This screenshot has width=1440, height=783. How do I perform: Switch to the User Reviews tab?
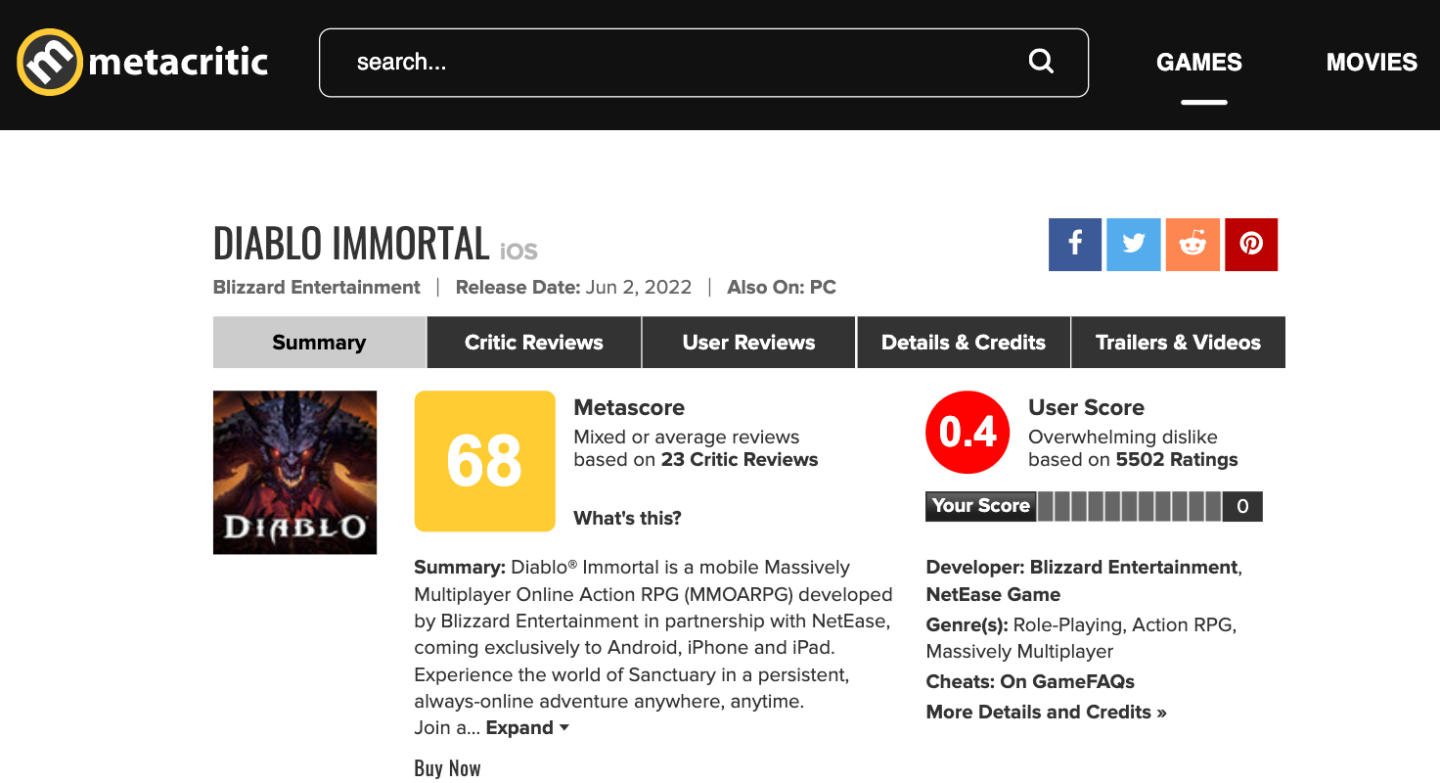point(748,342)
